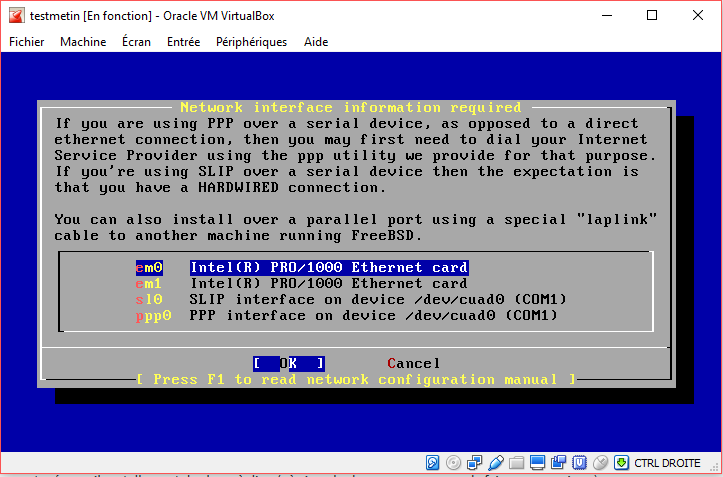Click the hard disk activity icon
723x477 pixels.
click(433, 462)
